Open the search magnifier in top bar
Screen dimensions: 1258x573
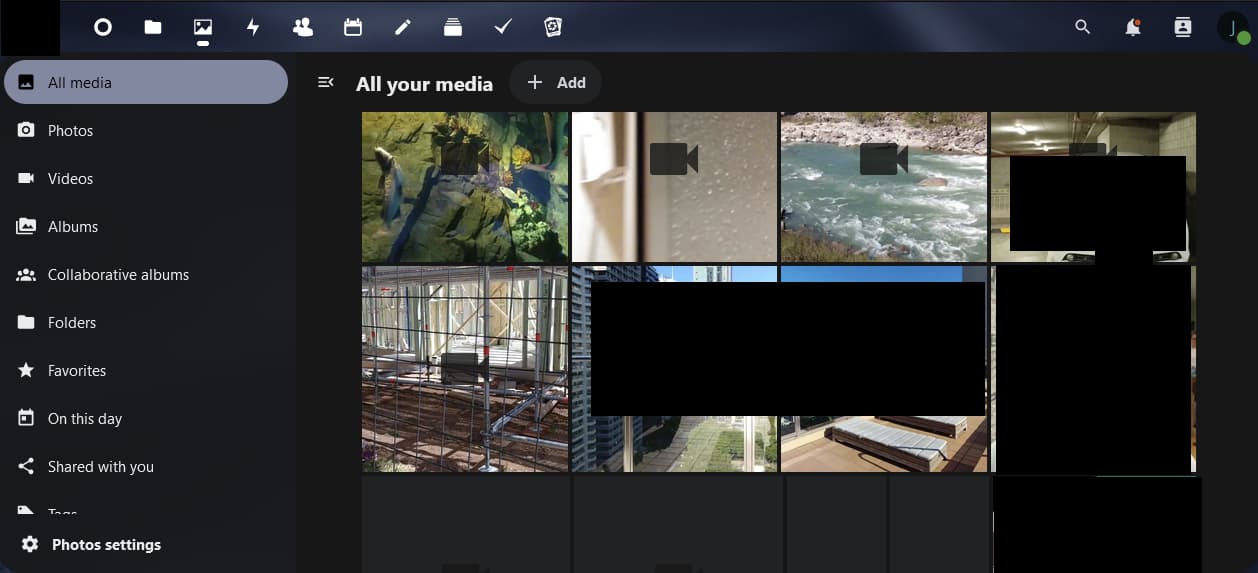coord(1083,28)
